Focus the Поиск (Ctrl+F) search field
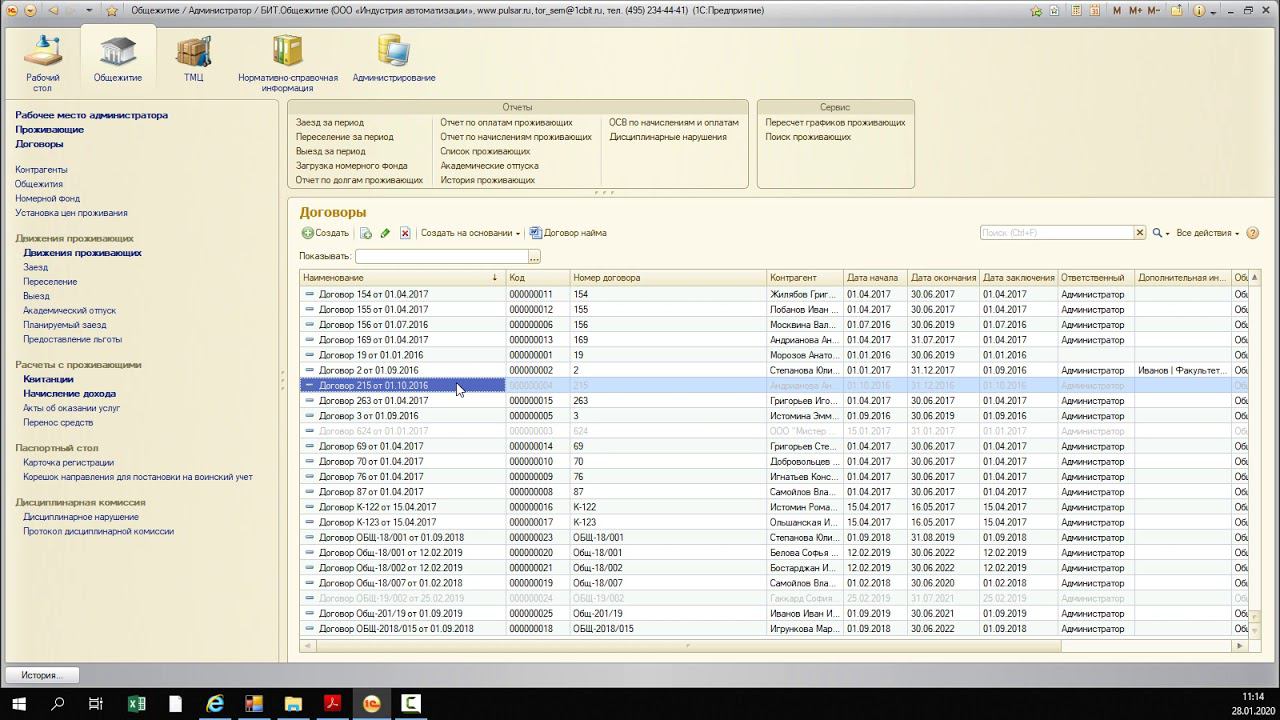Screen dimensions: 1280x720 [1056, 233]
